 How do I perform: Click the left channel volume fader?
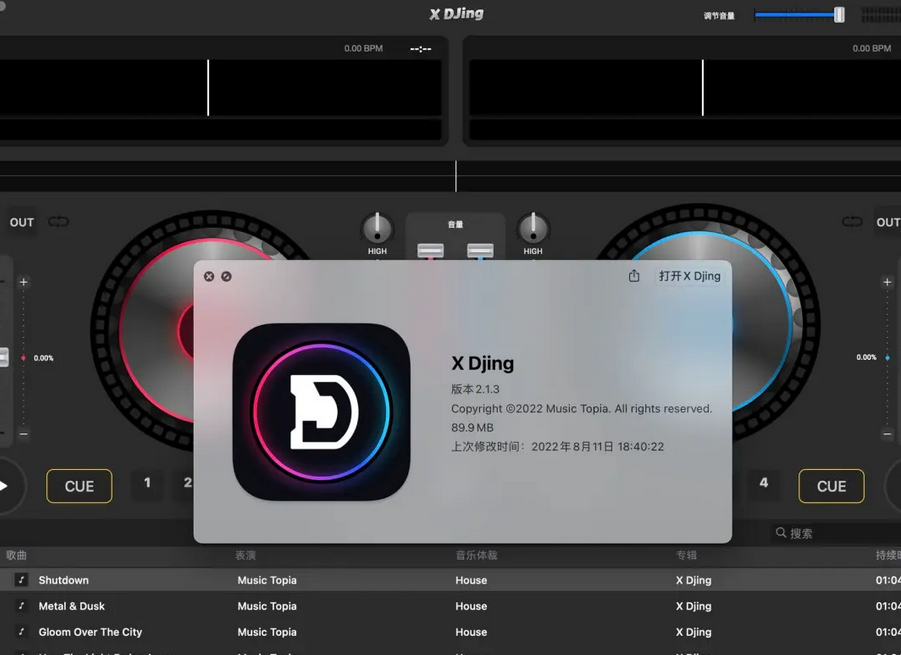[430, 251]
